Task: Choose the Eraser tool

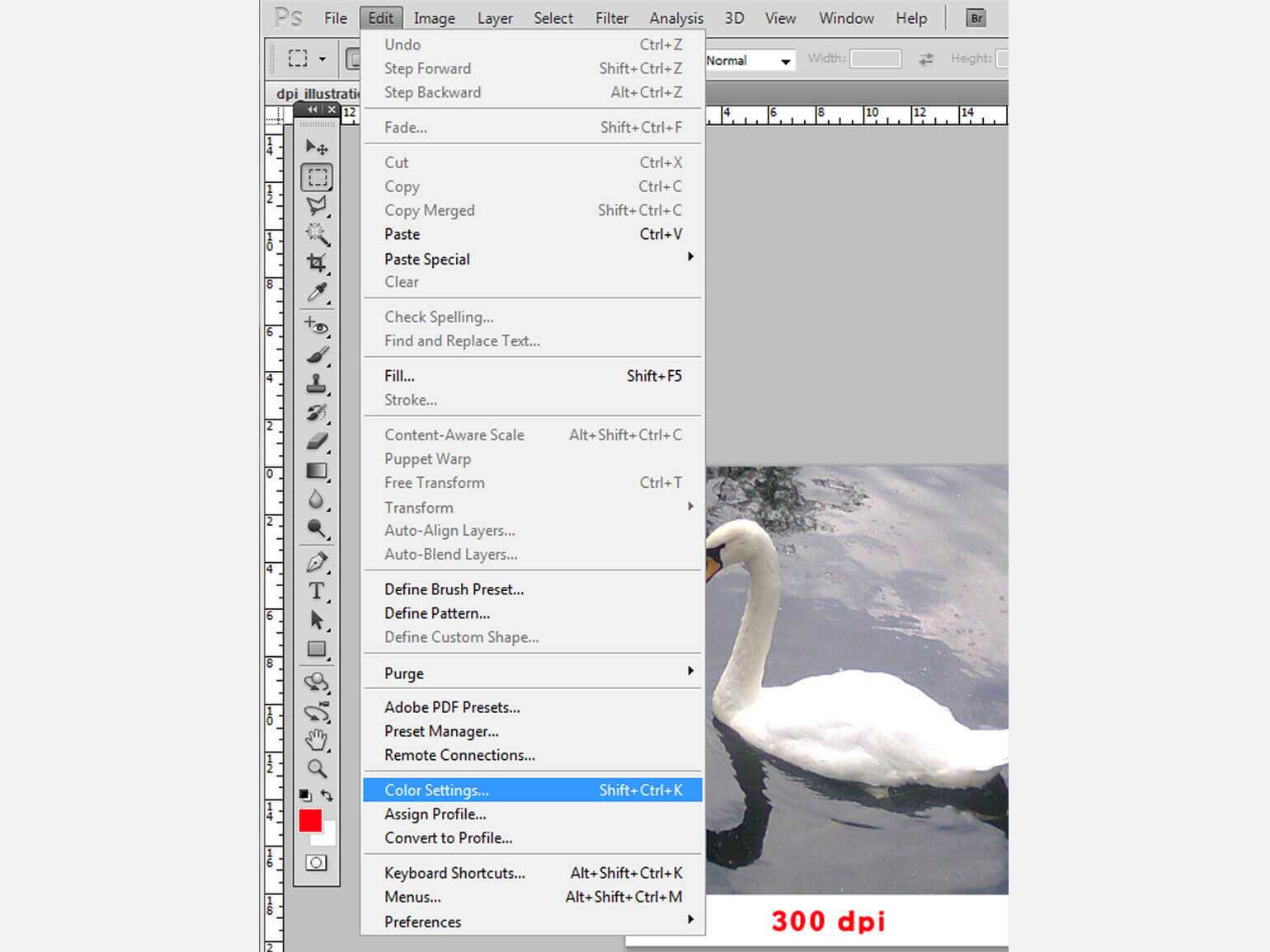Action: click(317, 442)
